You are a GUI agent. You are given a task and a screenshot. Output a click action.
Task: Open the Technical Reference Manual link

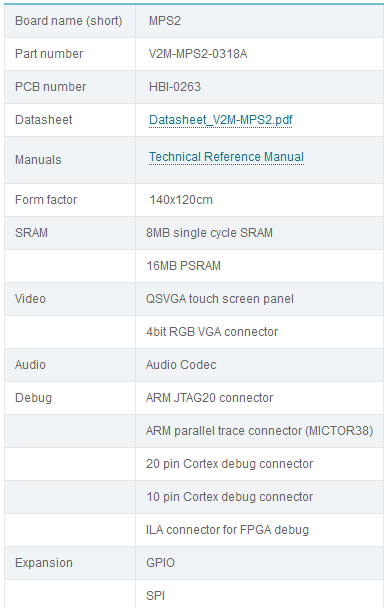(x=226, y=157)
